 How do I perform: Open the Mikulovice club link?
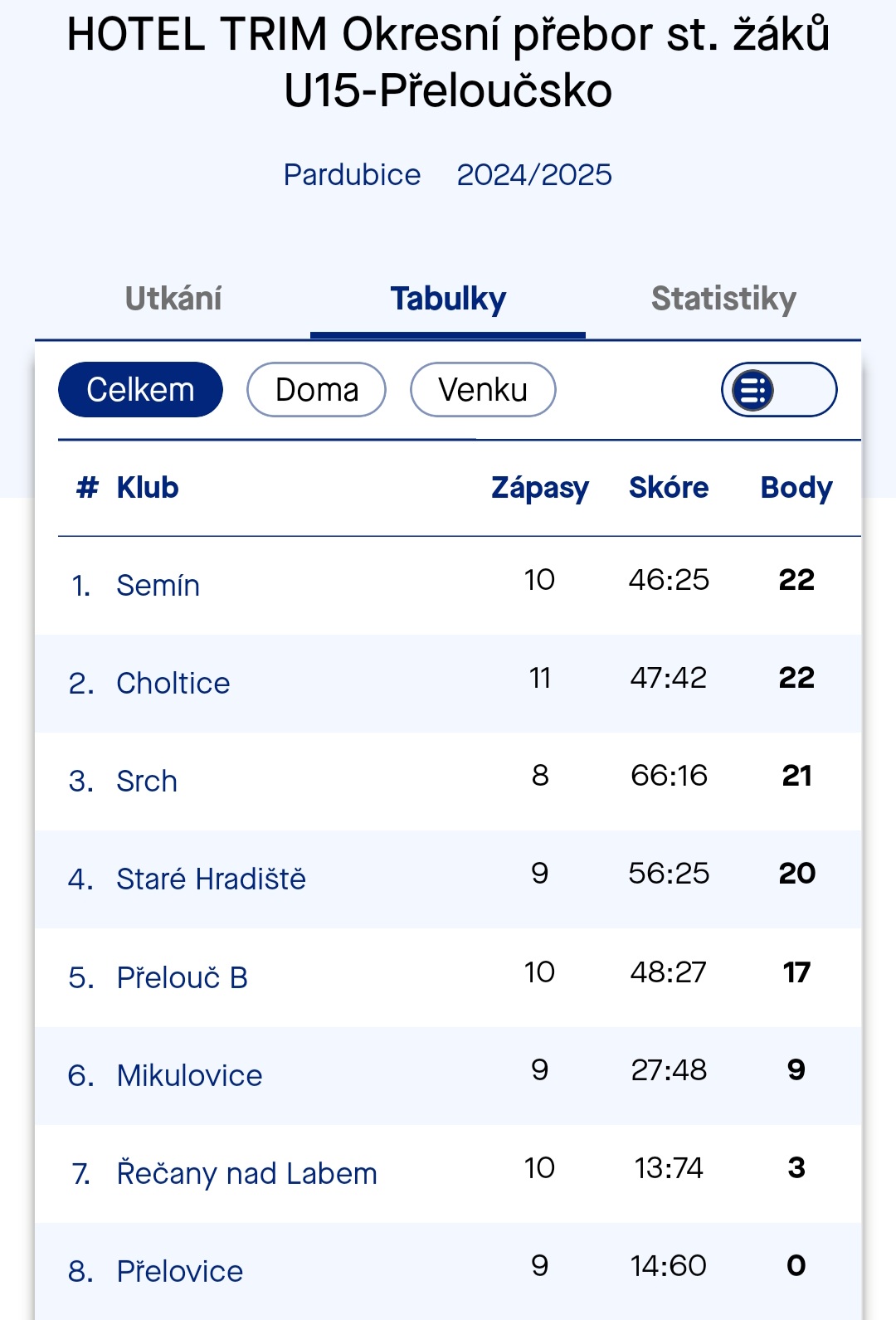point(189,1075)
